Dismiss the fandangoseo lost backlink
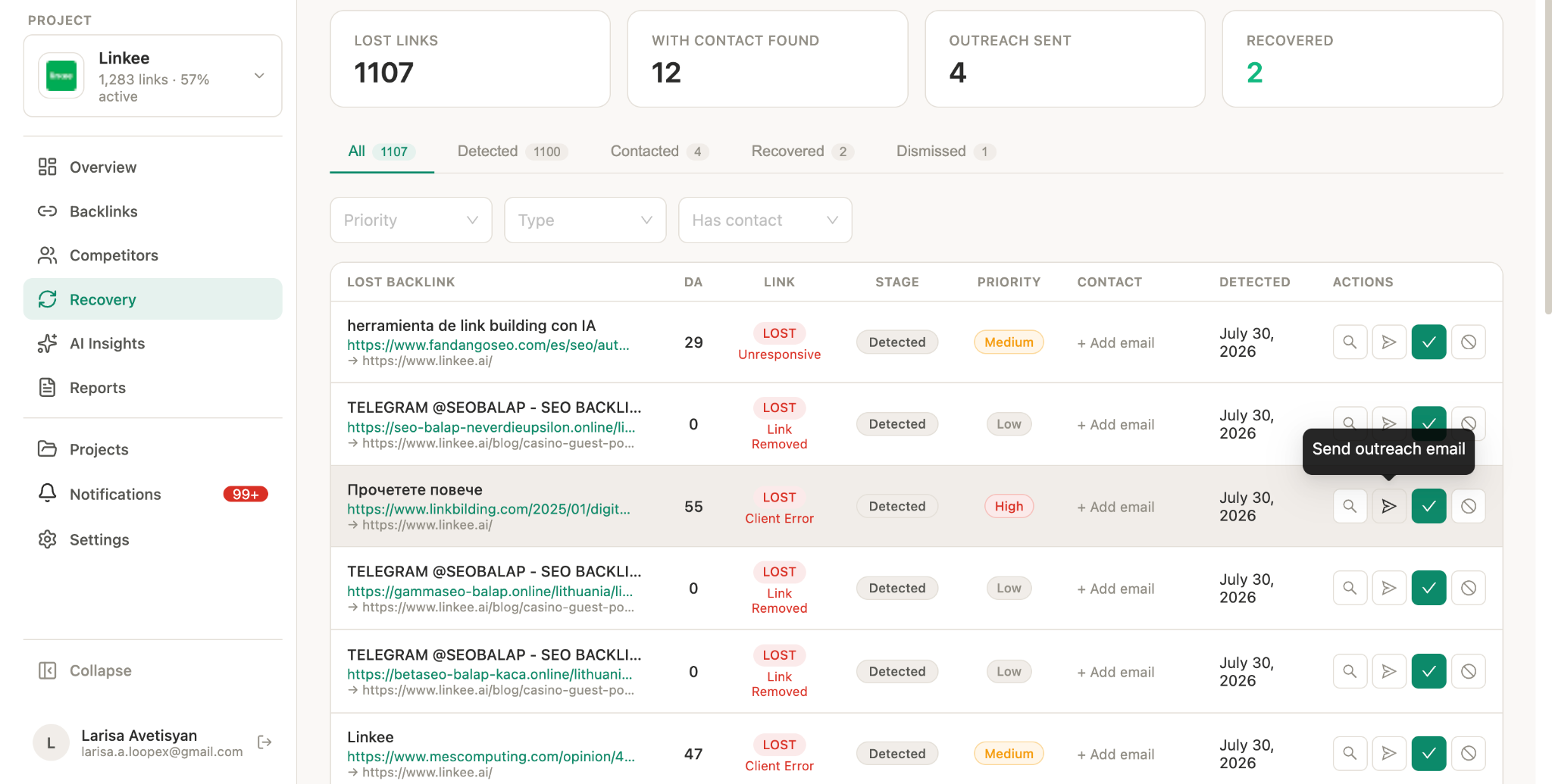This screenshot has height=784, width=1552. click(x=1468, y=342)
